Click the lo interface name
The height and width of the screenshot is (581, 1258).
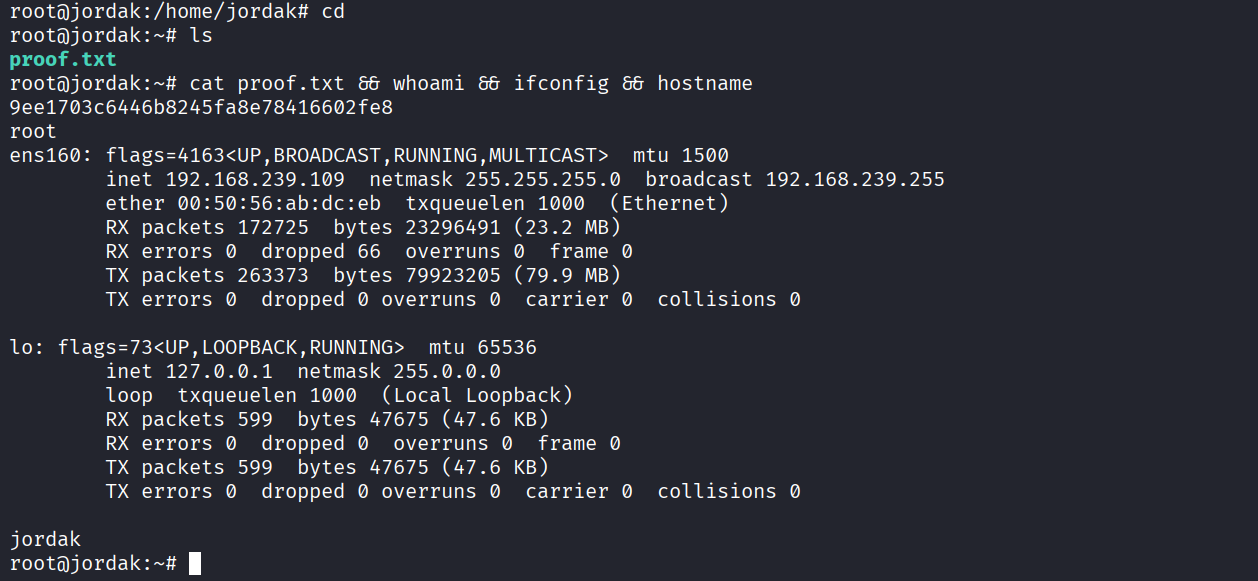(21, 348)
